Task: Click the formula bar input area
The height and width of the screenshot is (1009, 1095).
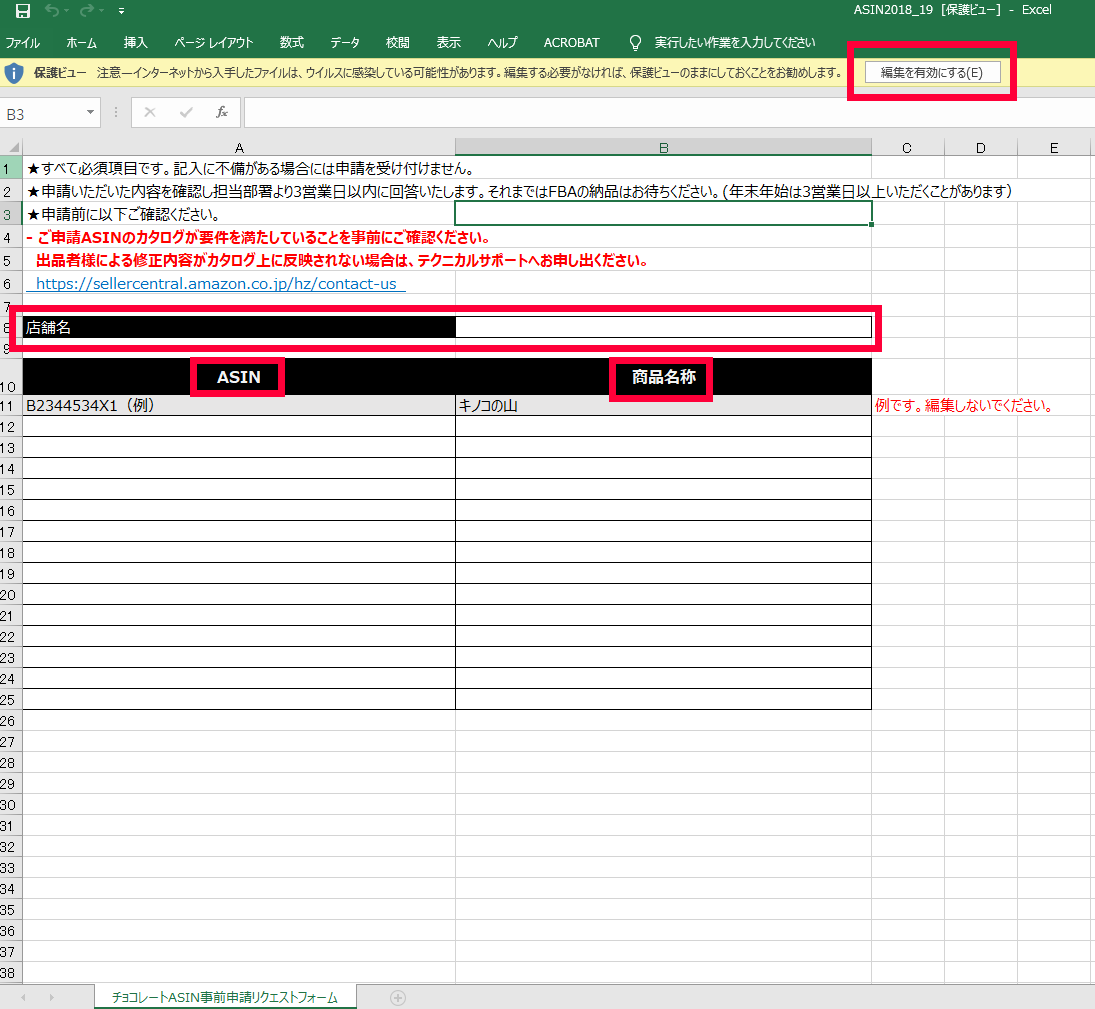Action: [x=660, y=113]
